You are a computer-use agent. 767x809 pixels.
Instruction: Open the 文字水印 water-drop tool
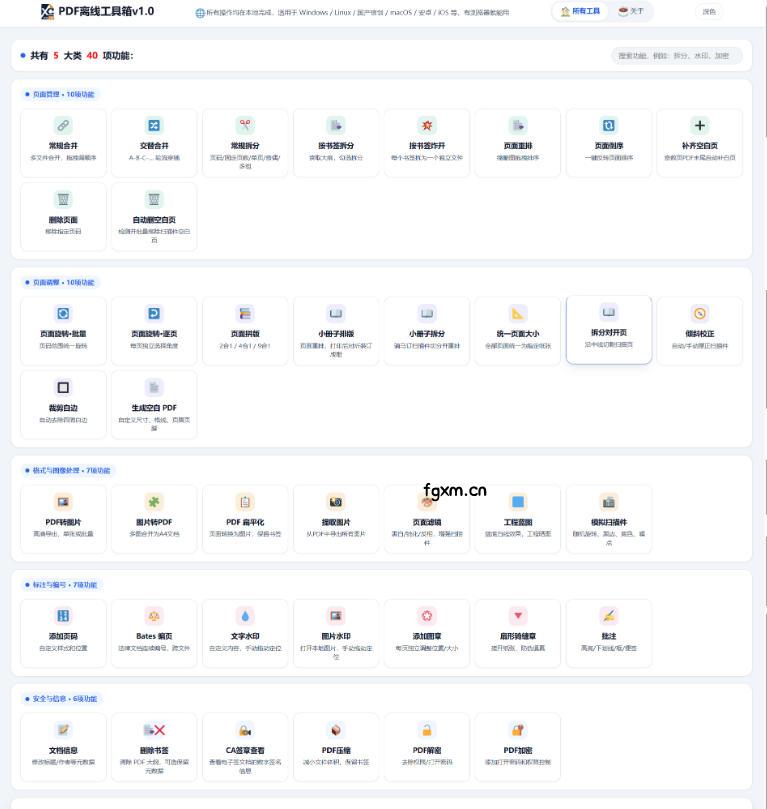pos(245,633)
